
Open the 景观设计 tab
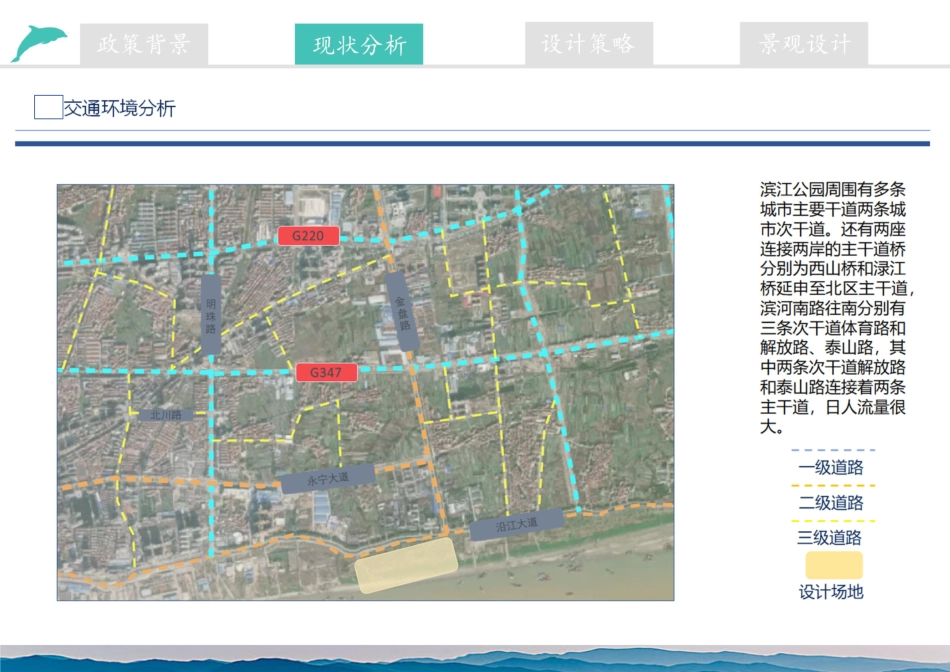tap(803, 43)
